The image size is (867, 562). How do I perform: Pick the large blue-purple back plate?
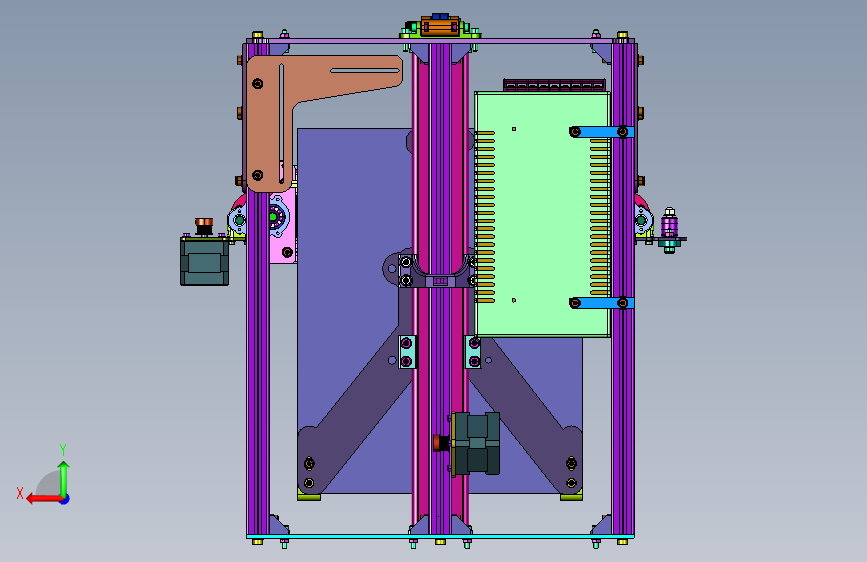point(354,221)
